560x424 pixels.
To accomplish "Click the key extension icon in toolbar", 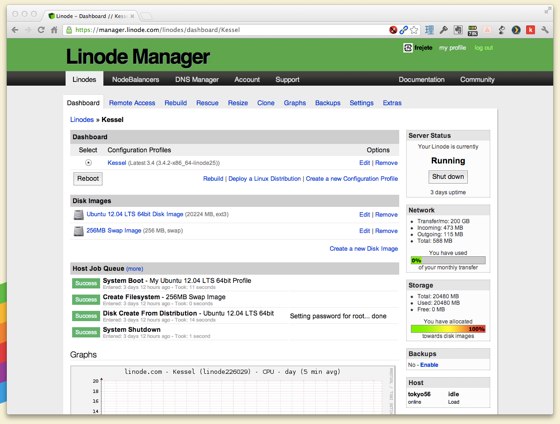I will 444,30.
